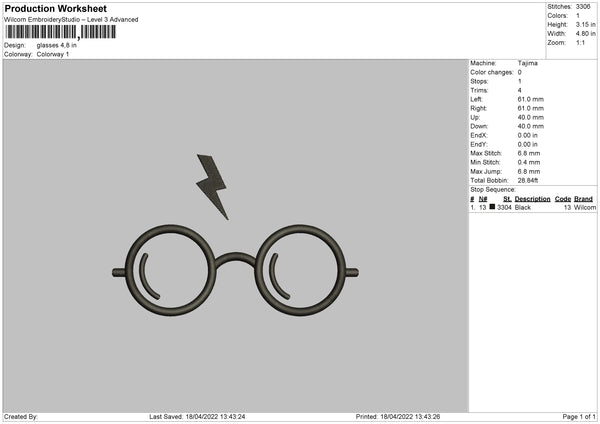This screenshot has height=424, width=600.
Task: Click the 'Code' column header
Action: click(x=562, y=199)
